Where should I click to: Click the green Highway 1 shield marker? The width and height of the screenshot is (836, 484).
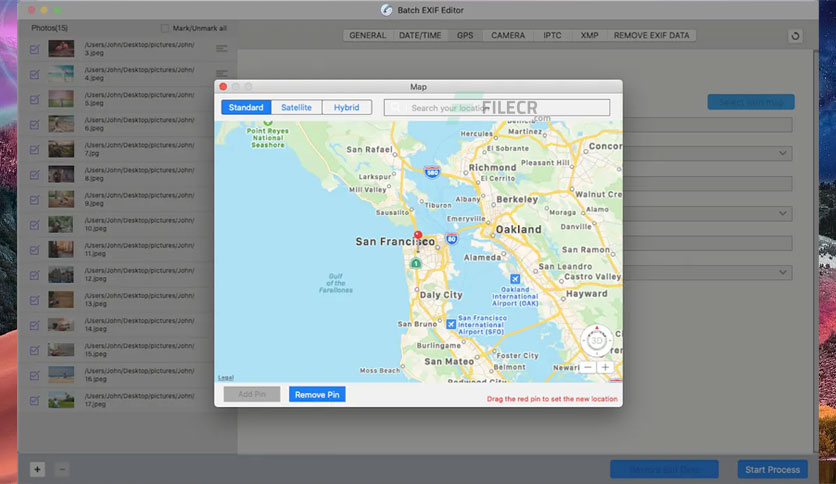pyautogui.click(x=416, y=263)
